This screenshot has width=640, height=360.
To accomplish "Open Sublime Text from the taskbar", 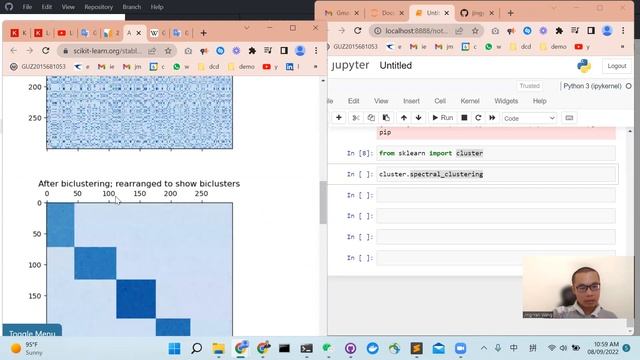I will click(416, 348).
